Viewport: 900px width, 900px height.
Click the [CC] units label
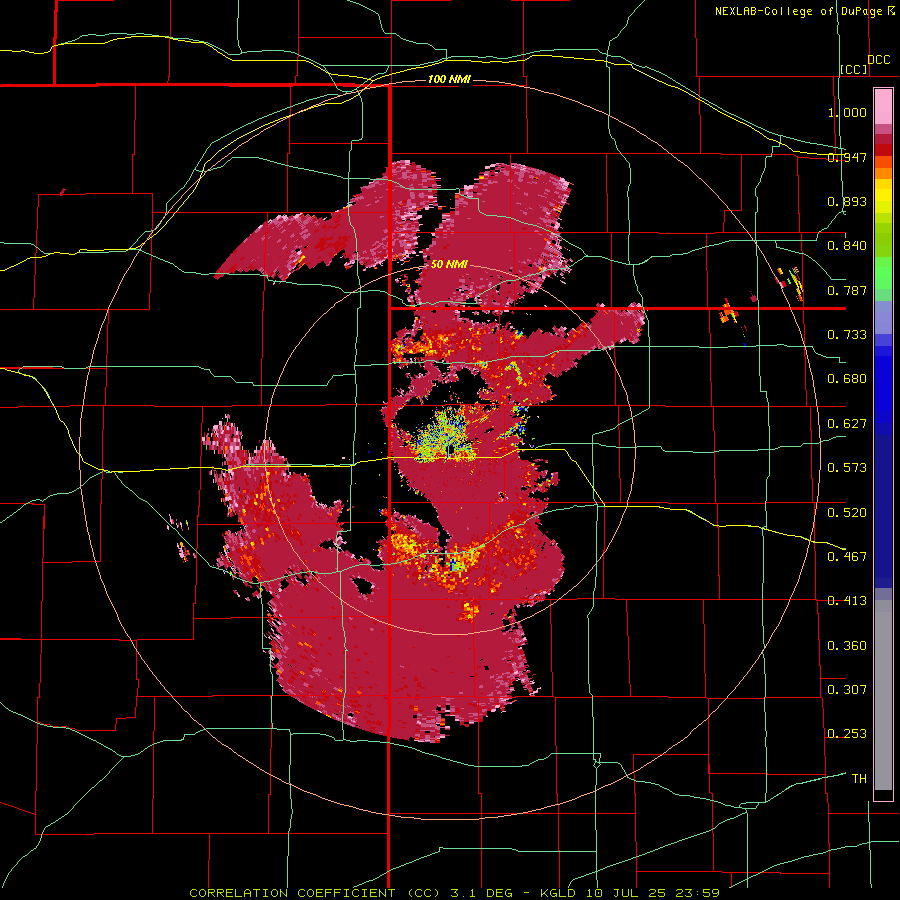pos(854,69)
